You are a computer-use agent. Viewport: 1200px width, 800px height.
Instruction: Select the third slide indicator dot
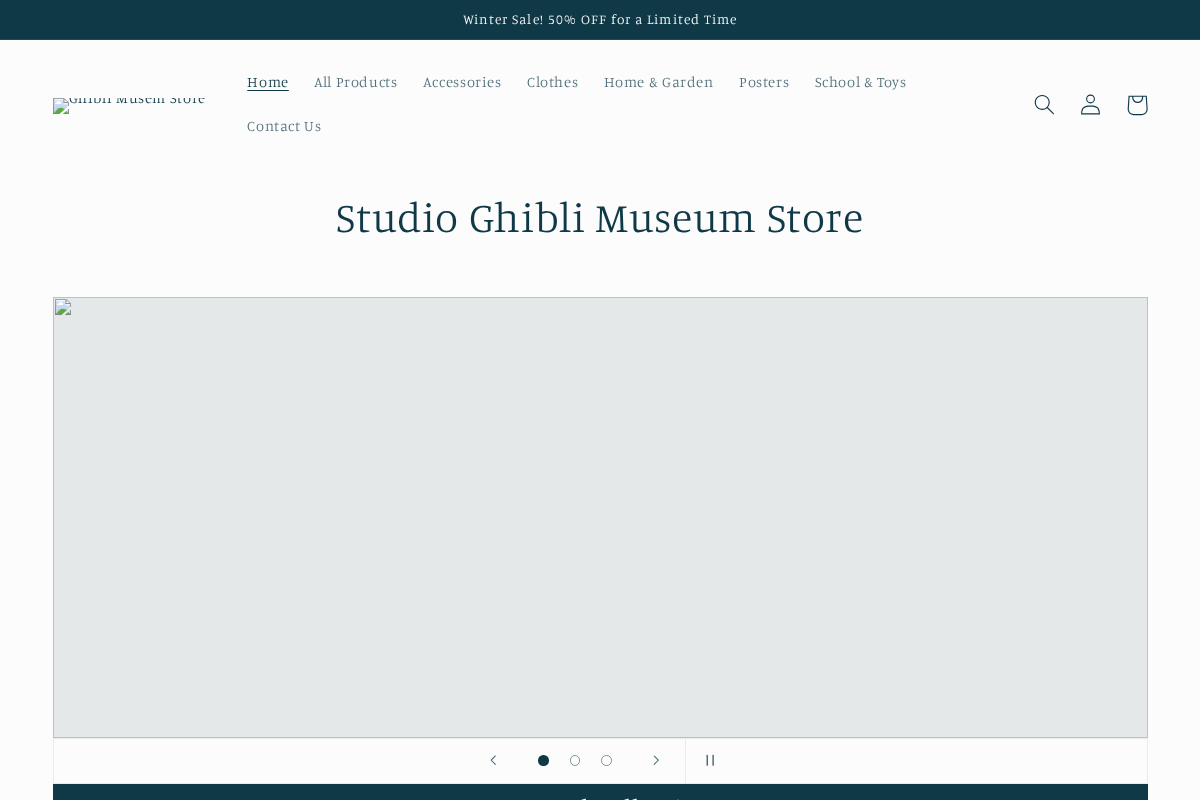pos(606,760)
